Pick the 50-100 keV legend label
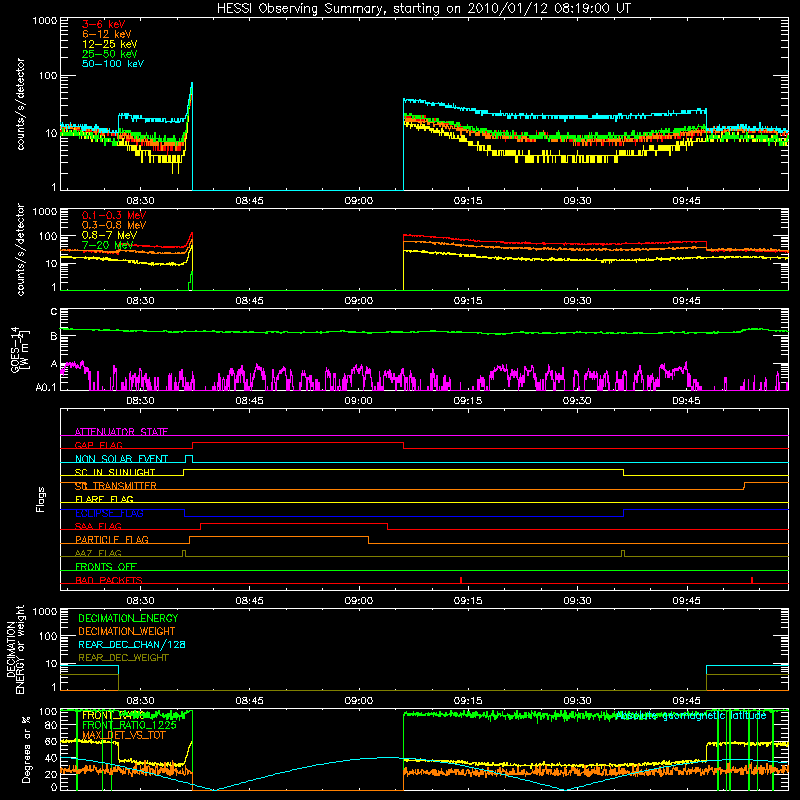 pyautogui.click(x=113, y=64)
